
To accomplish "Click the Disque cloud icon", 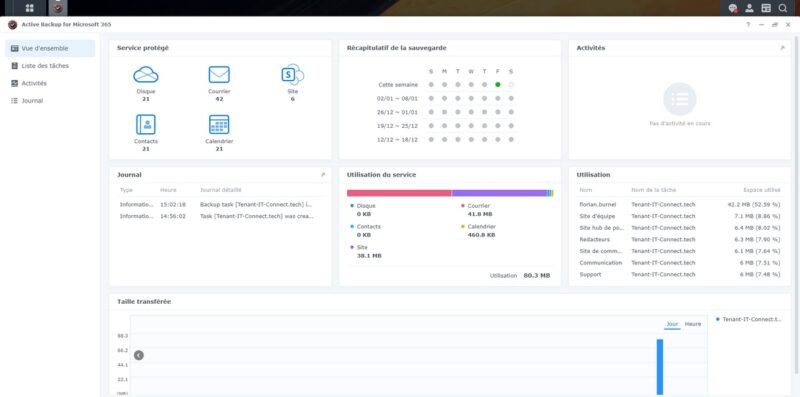I will 146,75.
